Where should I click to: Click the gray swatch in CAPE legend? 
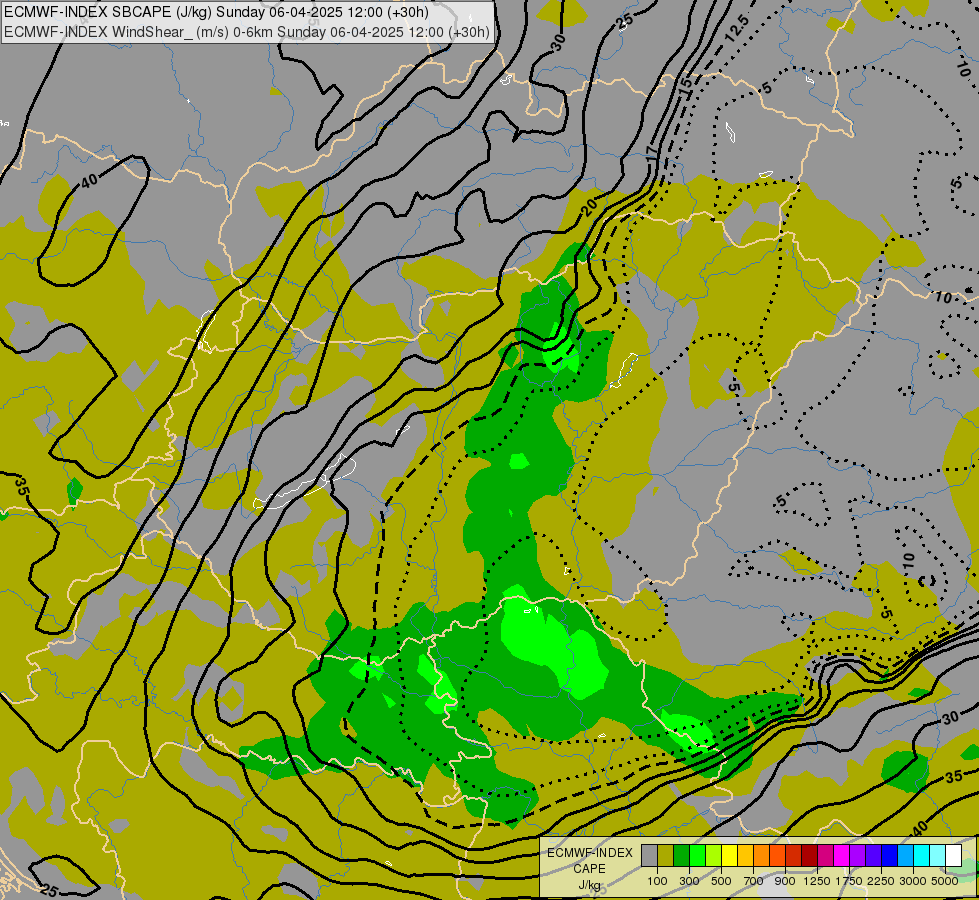click(x=649, y=855)
